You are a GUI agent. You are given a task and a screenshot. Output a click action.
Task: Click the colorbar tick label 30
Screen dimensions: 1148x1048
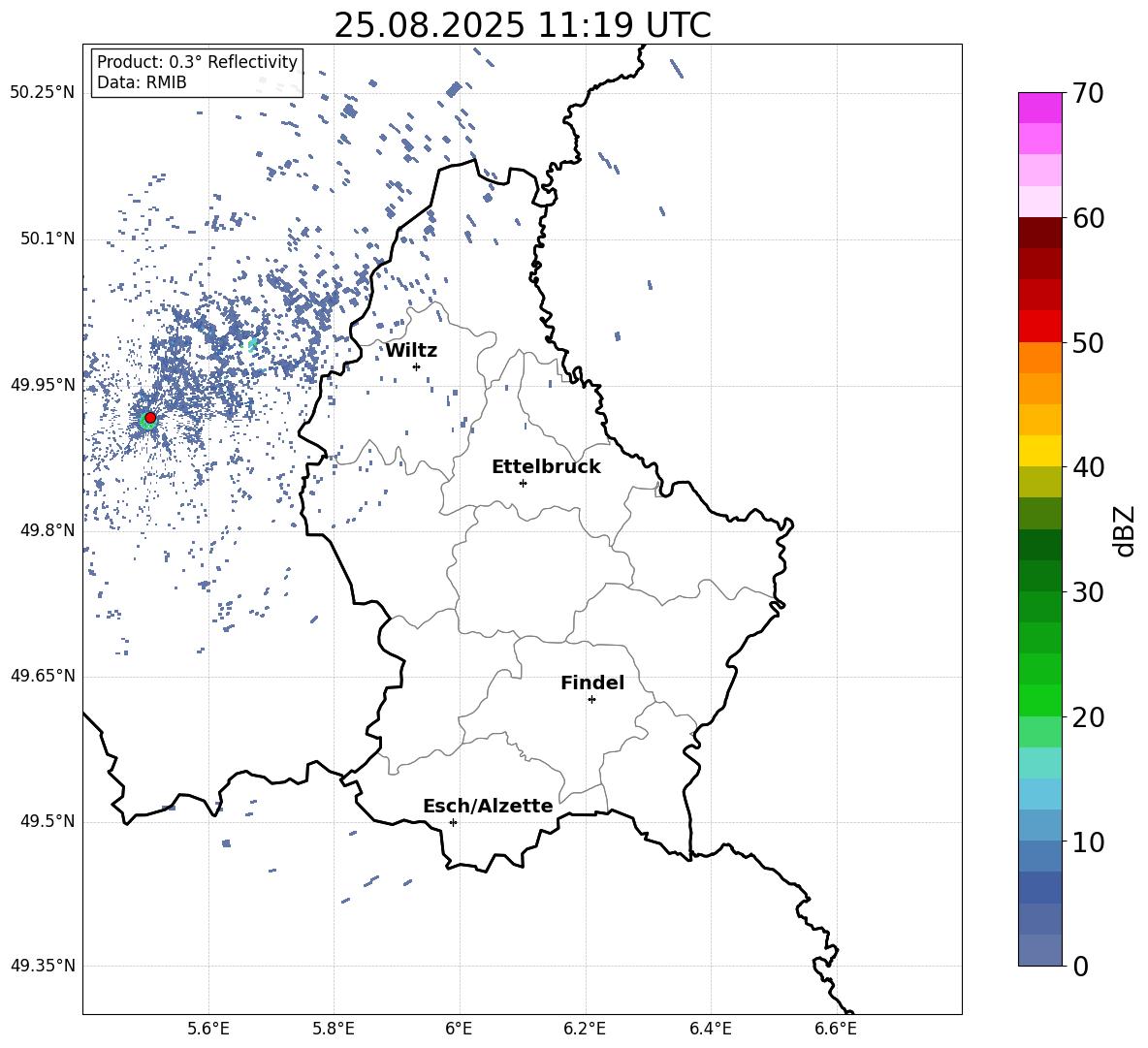coord(1088,592)
